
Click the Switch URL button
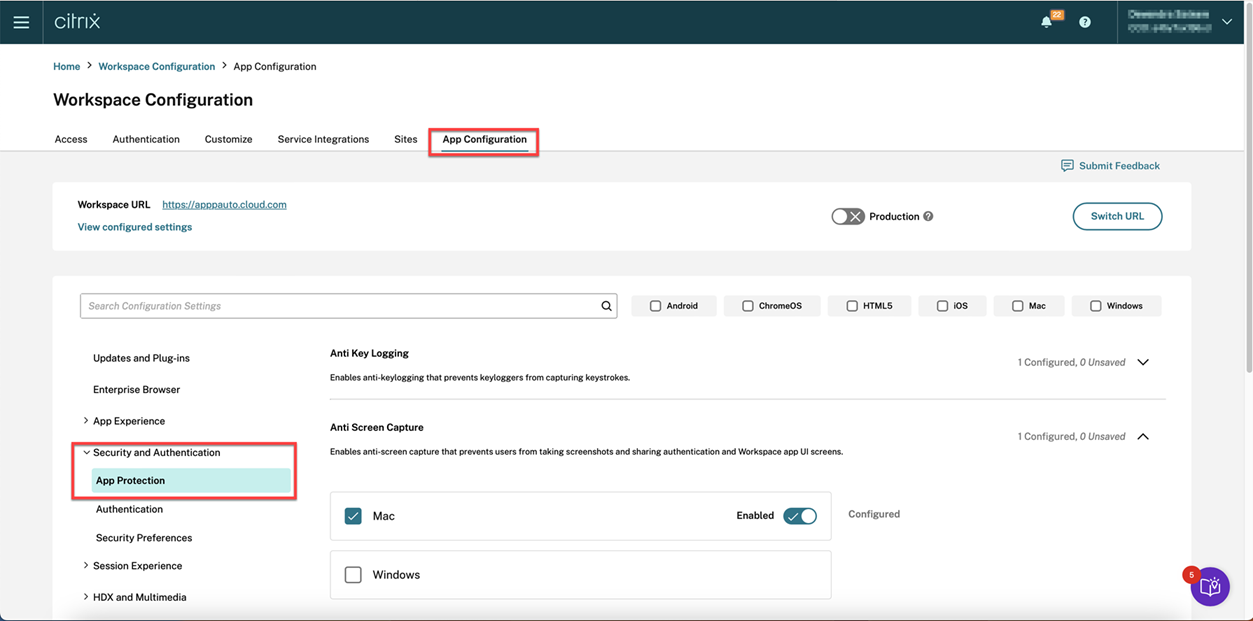click(x=1117, y=216)
